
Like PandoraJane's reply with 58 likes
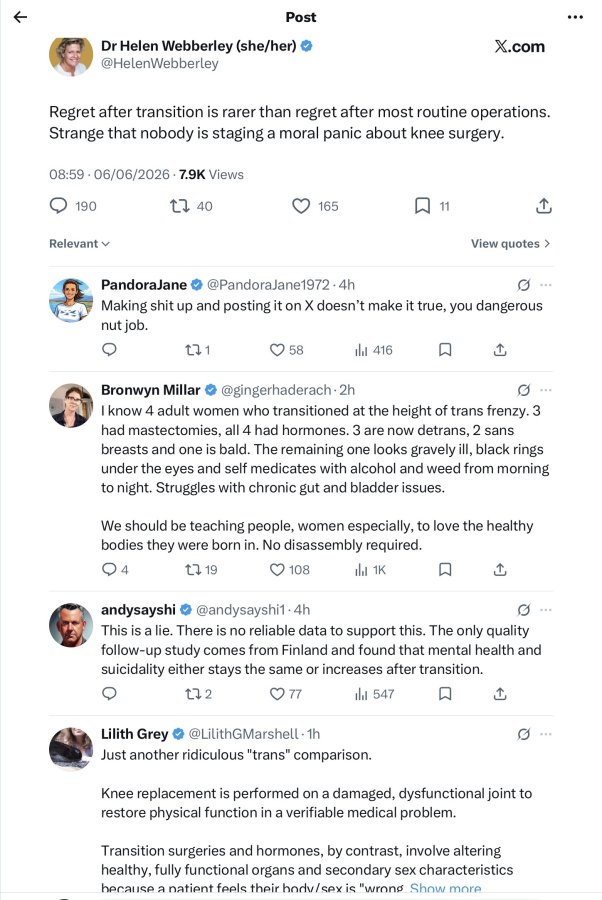(277, 350)
